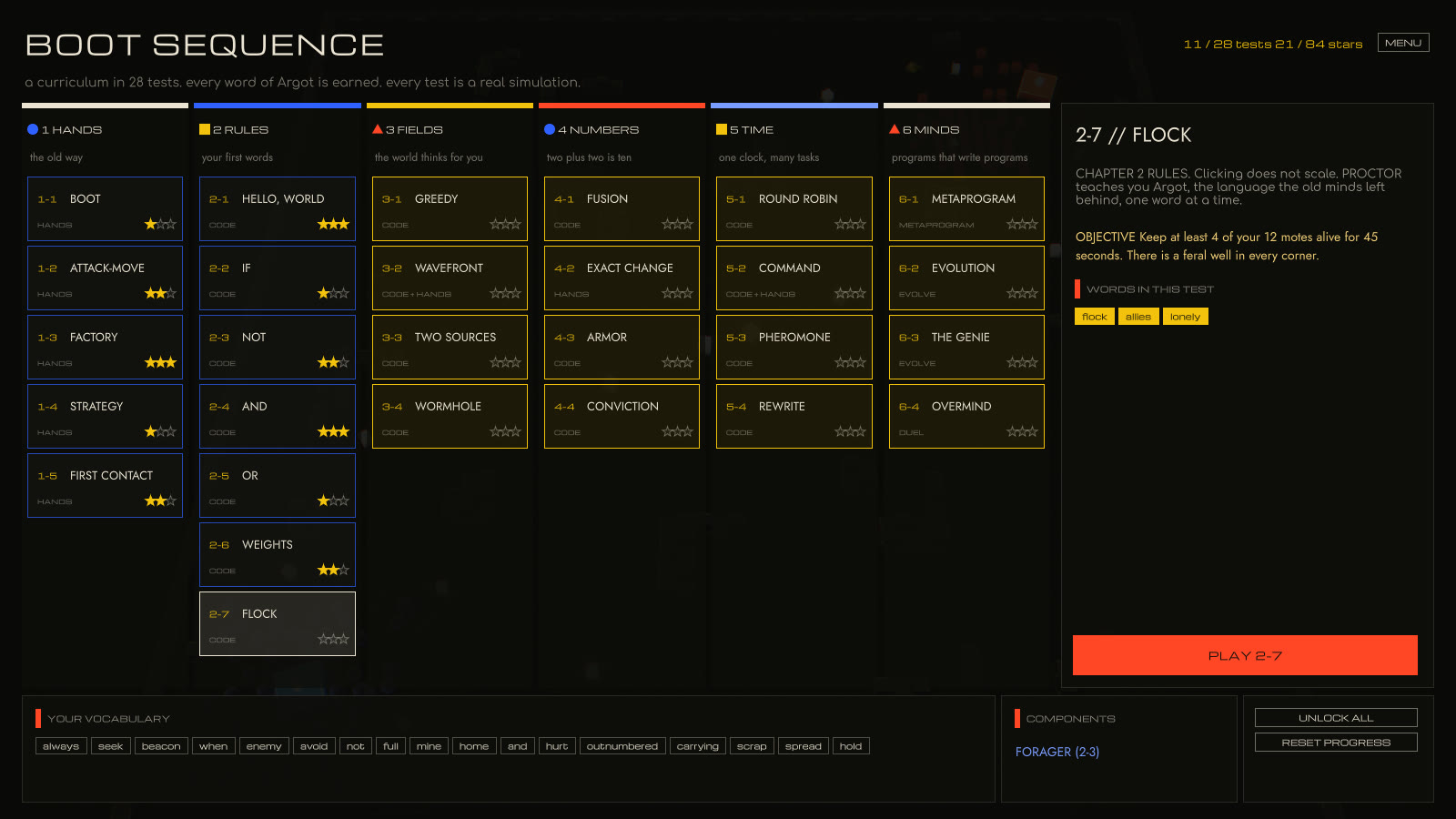Viewport: 1456px width, 819px height.
Task: Click the orange triangle icon beside 3 FIELDS
Action: point(378,129)
